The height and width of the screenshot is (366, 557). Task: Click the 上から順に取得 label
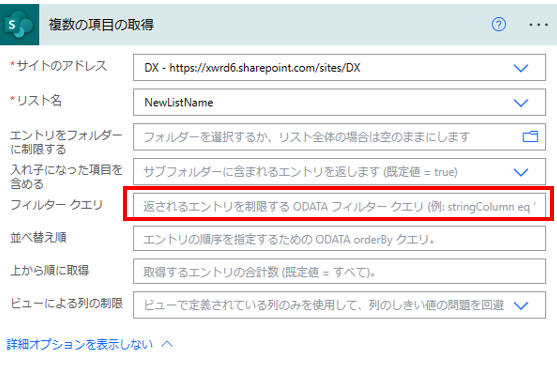pos(49,270)
